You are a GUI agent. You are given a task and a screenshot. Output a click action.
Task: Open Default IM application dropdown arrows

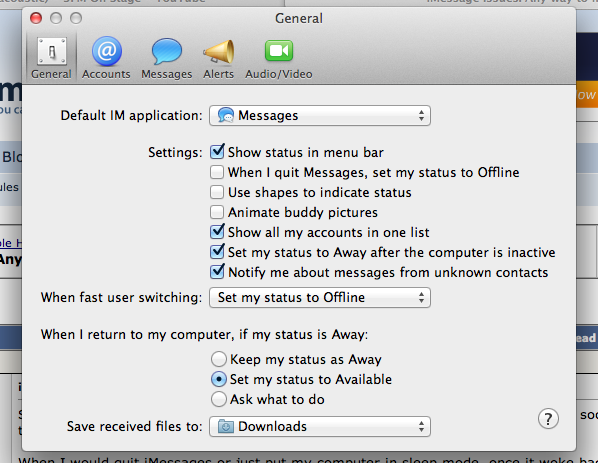(421, 116)
